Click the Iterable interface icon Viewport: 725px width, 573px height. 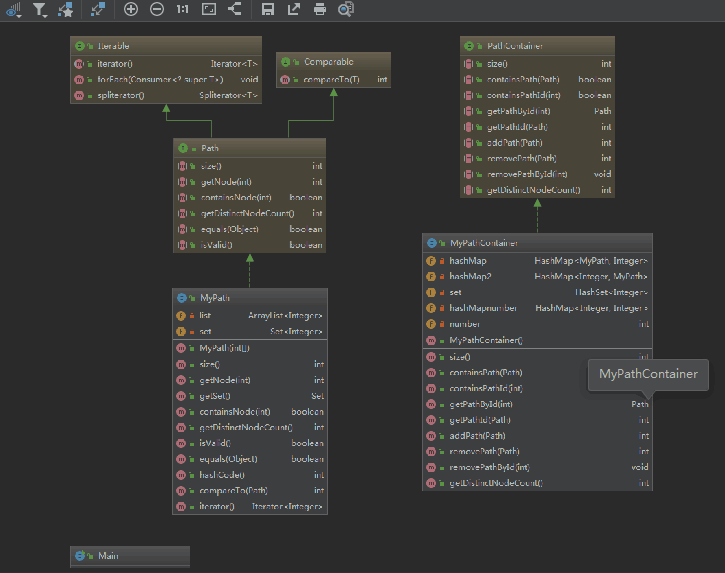coord(80,46)
